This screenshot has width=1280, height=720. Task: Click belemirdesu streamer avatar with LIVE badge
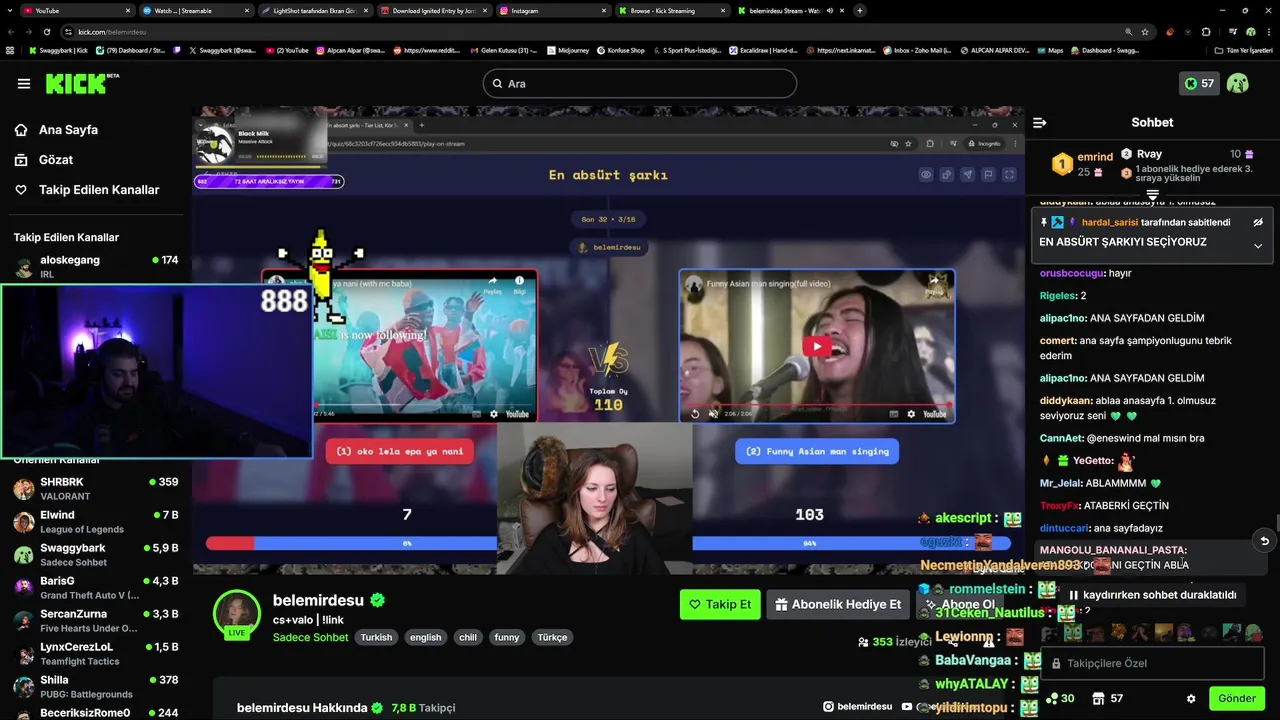(x=237, y=613)
